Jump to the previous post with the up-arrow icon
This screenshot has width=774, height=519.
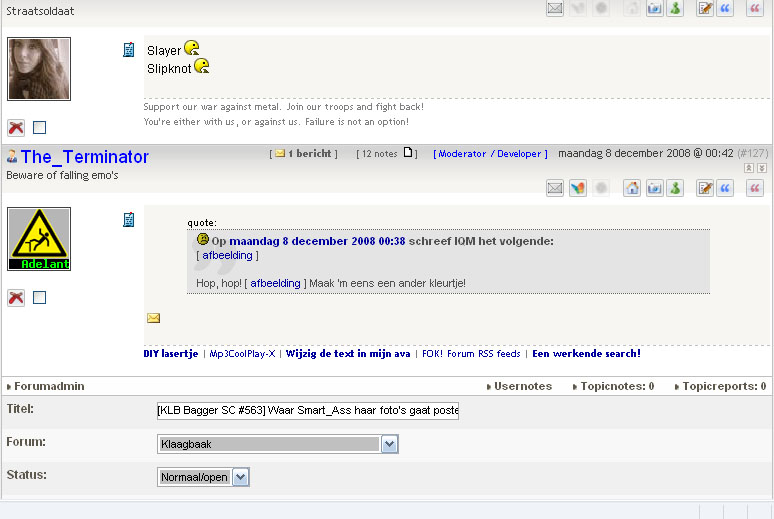[749, 168]
